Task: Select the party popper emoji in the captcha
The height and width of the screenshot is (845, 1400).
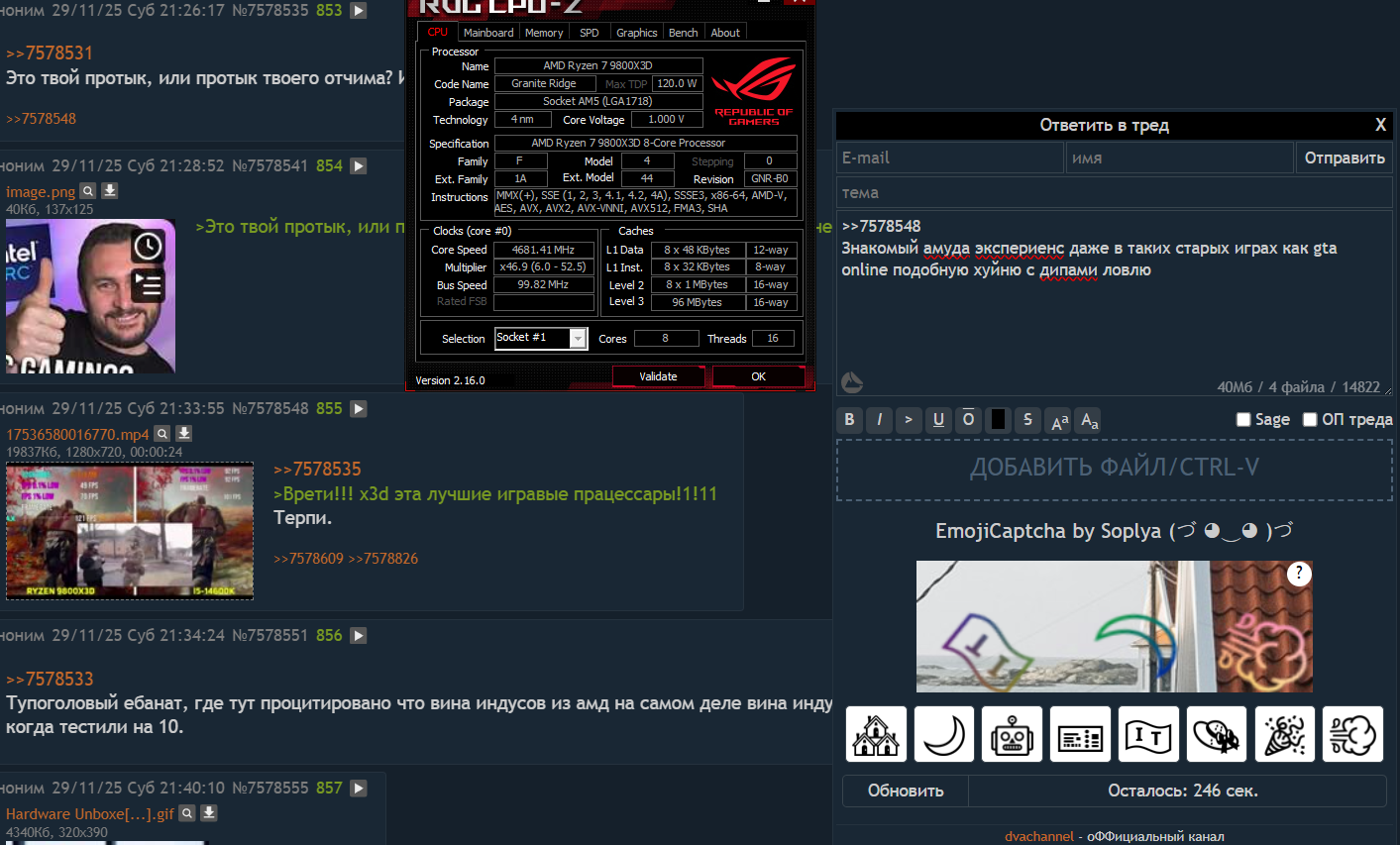Action: pos(1285,734)
